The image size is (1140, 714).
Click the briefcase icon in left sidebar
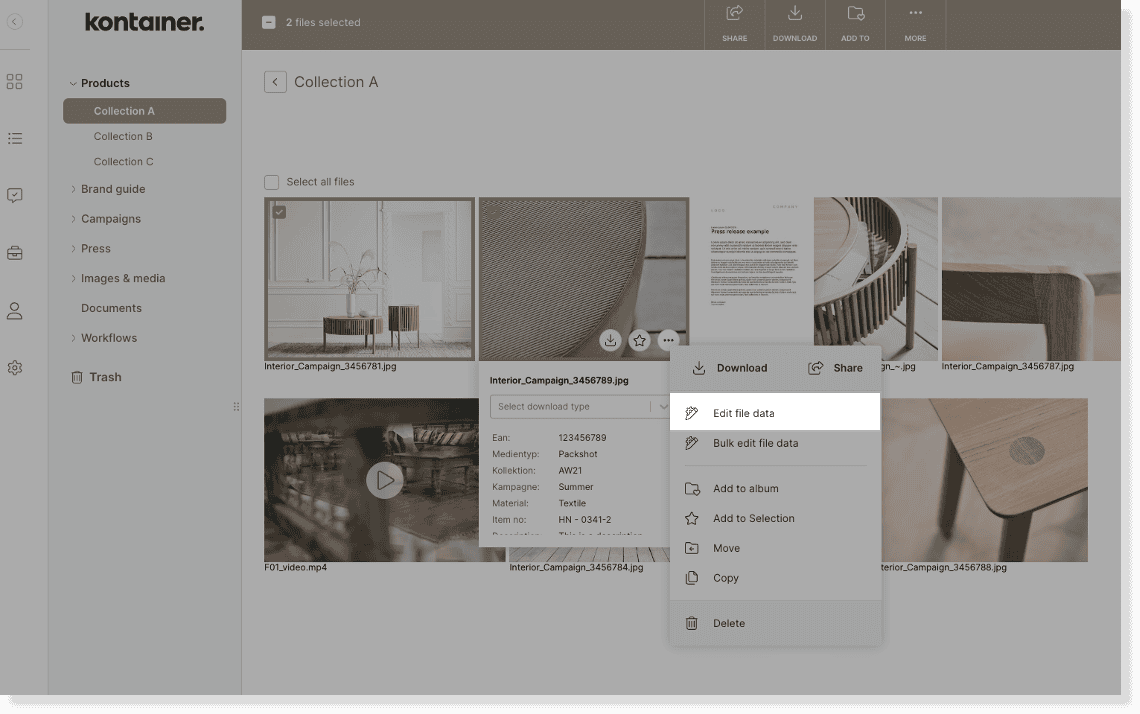(15, 253)
